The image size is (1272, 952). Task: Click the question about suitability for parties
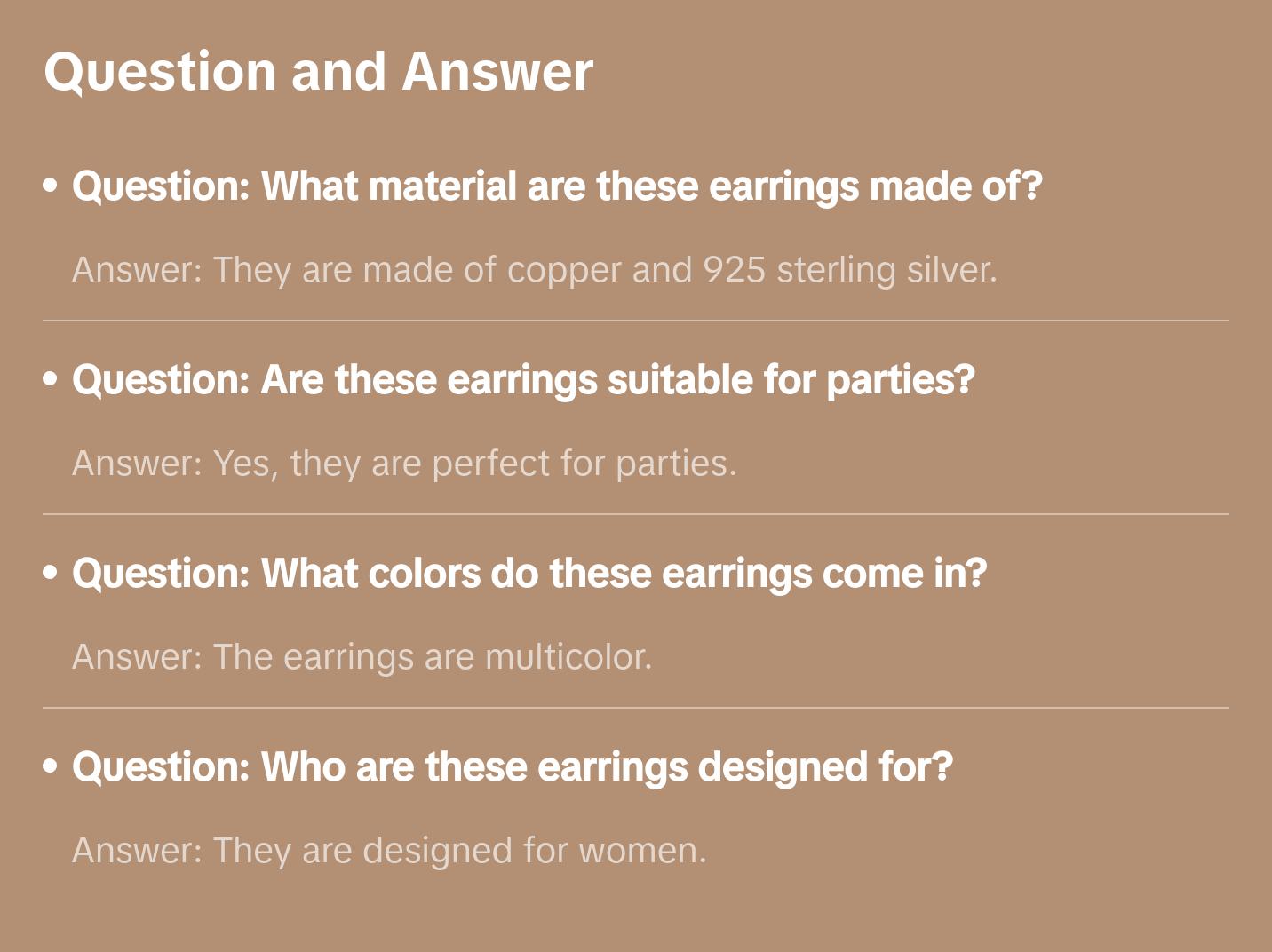coord(523,380)
